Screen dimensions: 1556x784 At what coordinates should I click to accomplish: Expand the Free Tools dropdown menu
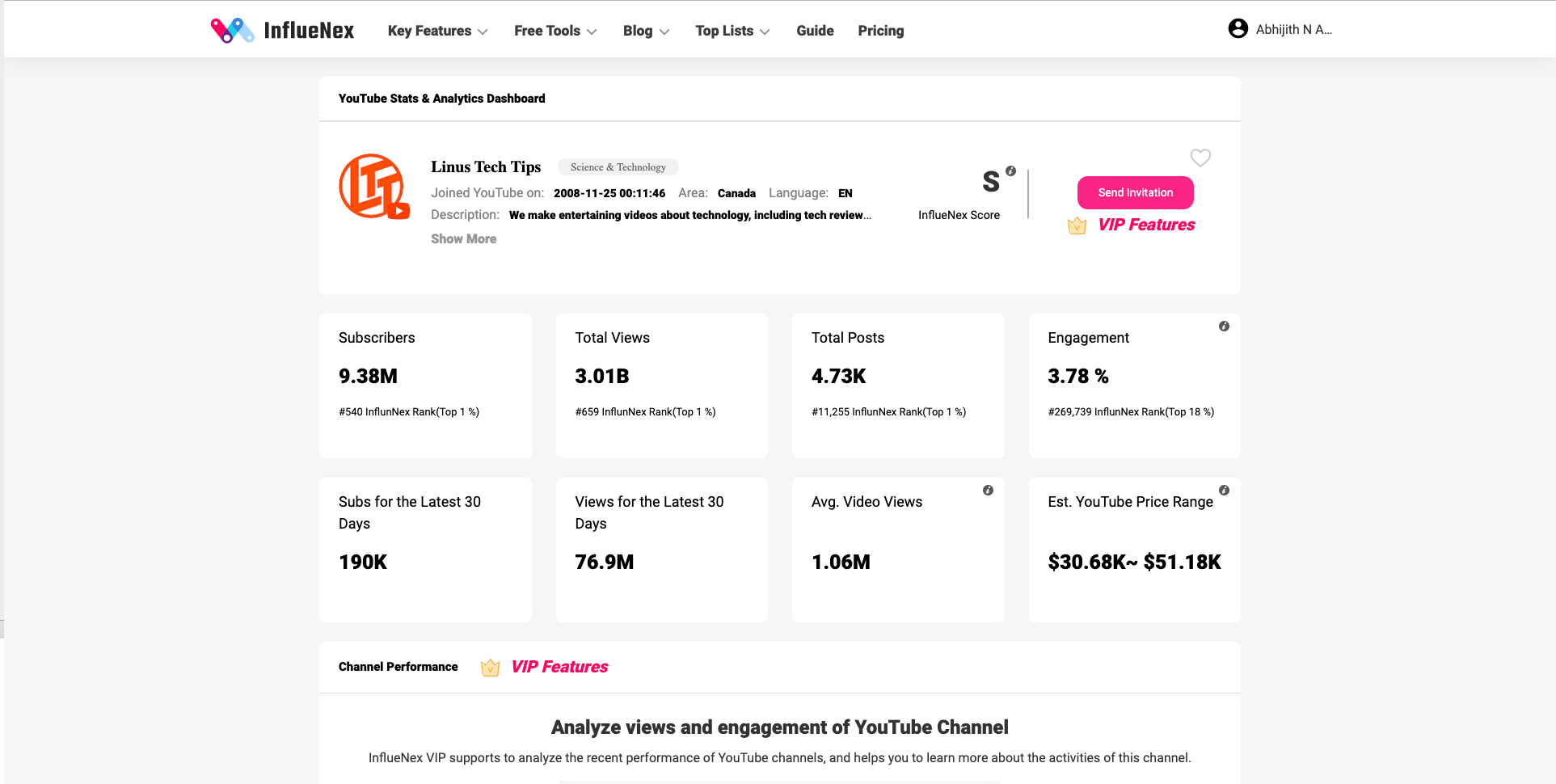[555, 31]
